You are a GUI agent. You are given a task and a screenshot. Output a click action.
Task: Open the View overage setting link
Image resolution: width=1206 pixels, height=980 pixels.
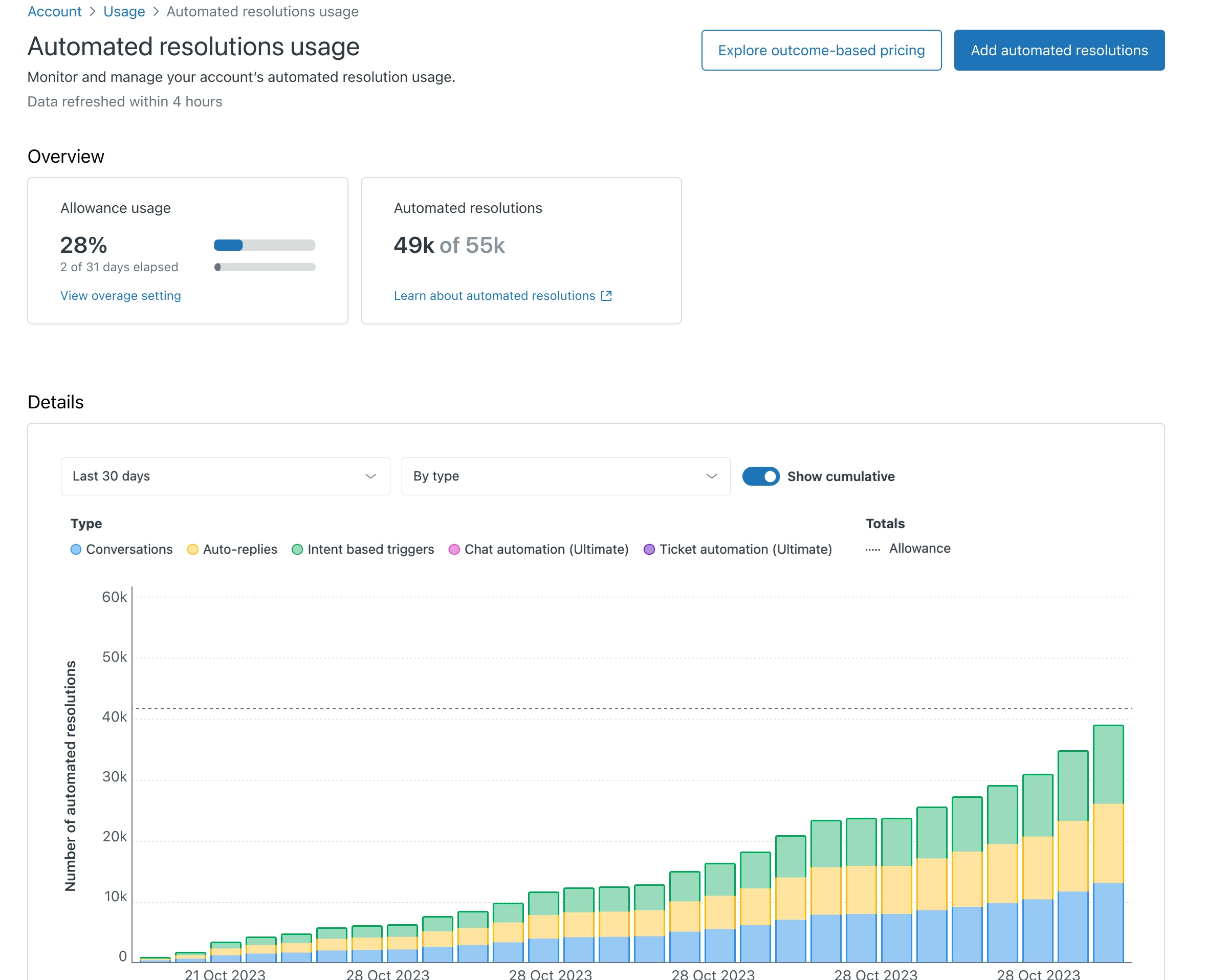[x=120, y=296]
